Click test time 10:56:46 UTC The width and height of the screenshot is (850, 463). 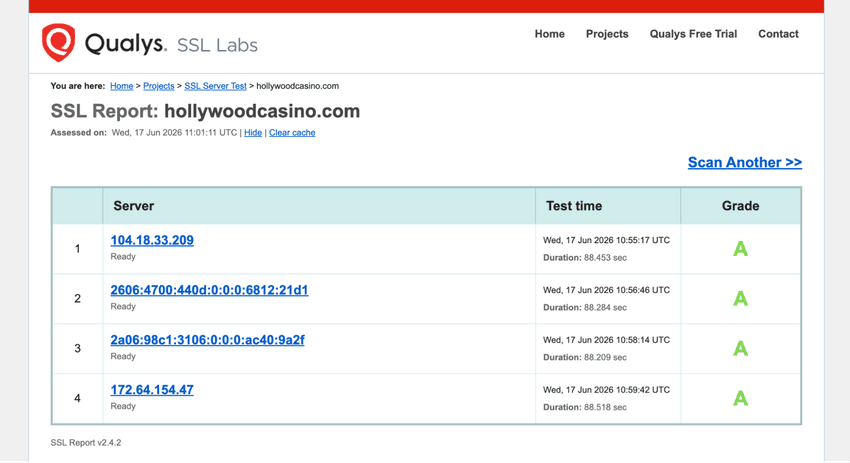click(x=607, y=290)
